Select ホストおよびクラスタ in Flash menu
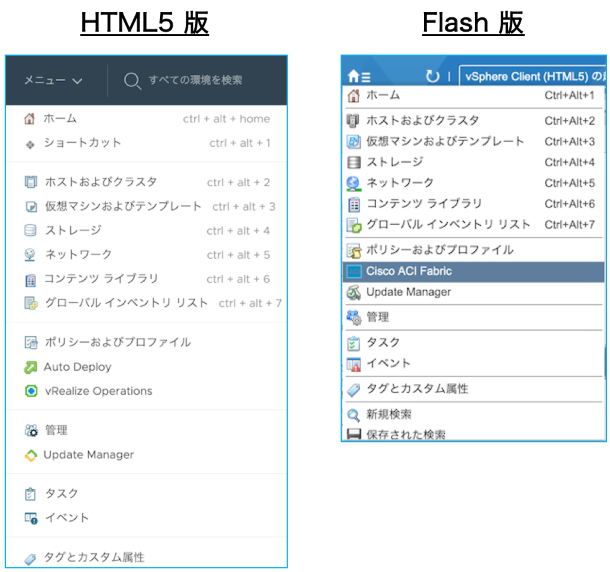This screenshot has height=572, width=610. point(473,121)
